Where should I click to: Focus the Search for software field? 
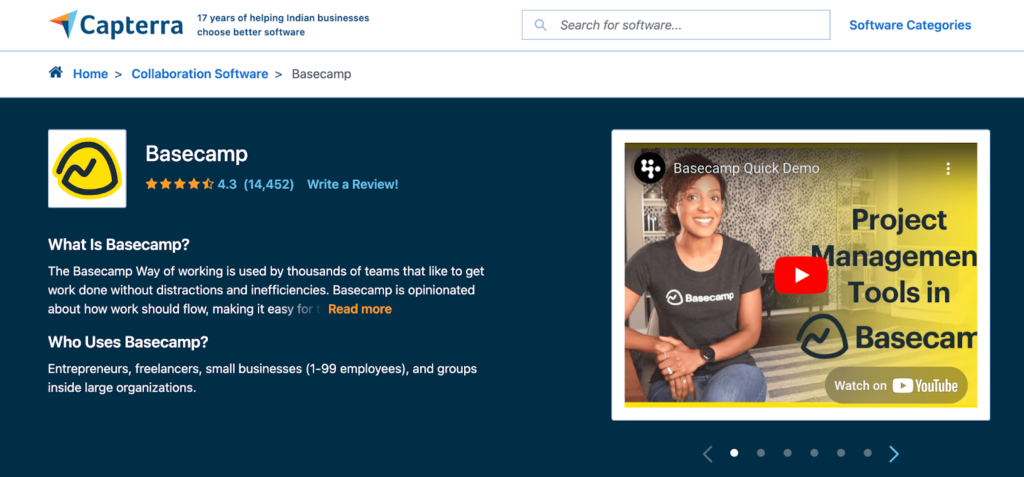coord(676,25)
